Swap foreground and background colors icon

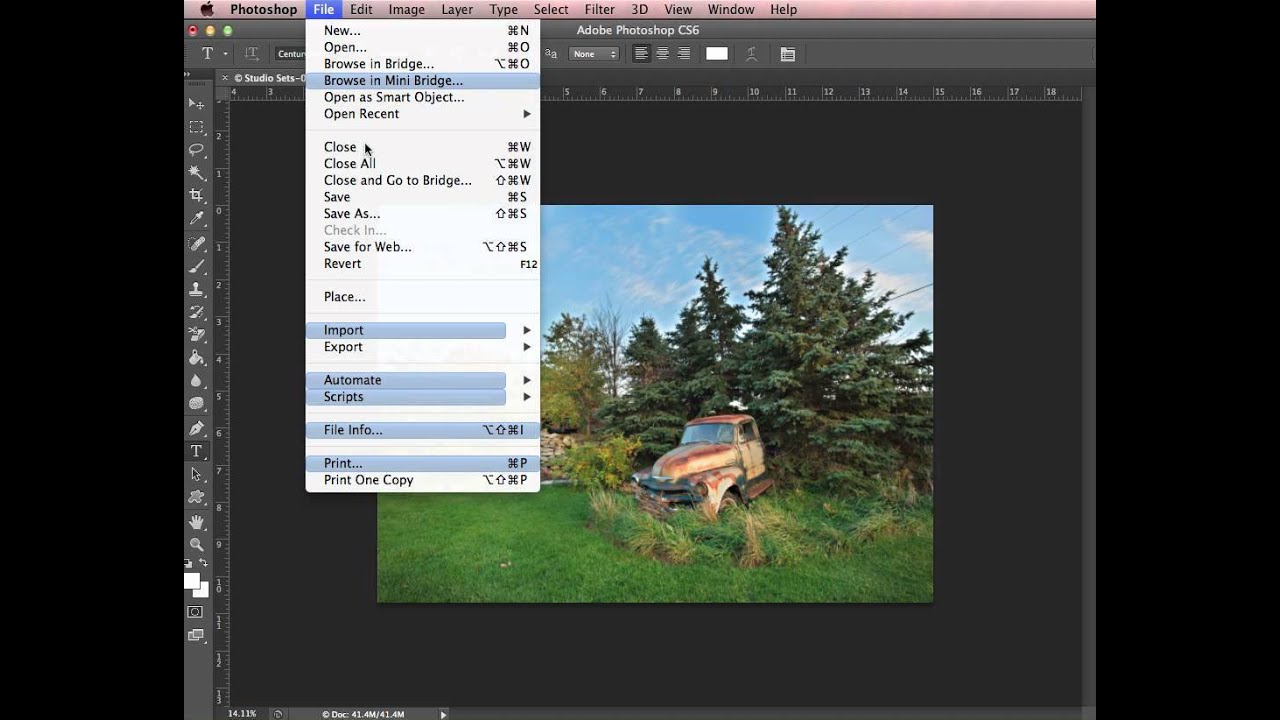tap(204, 564)
